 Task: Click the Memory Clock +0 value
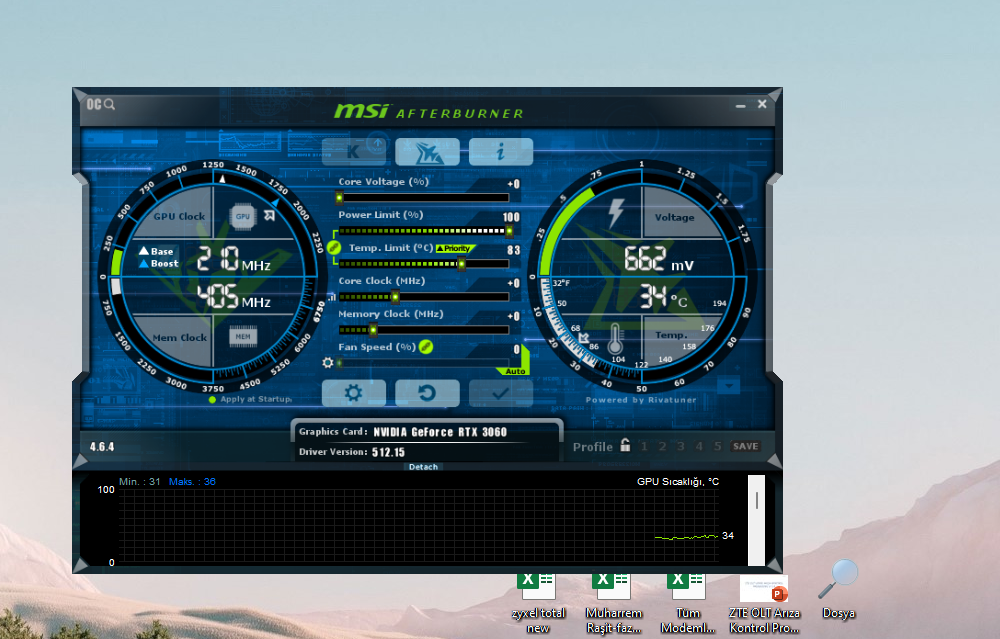[513, 316]
